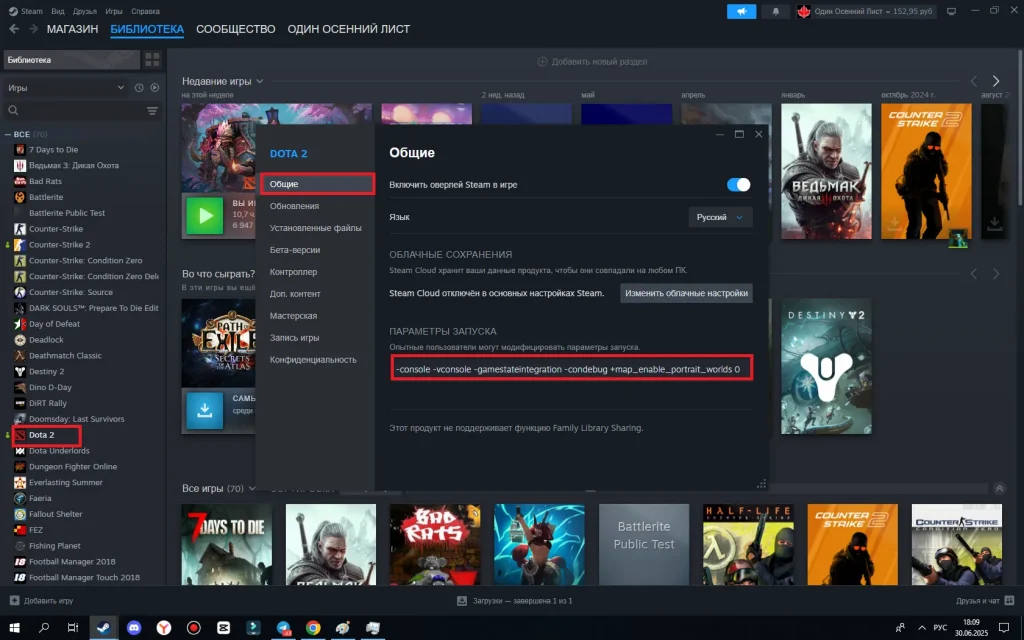Viewport: 1024px width, 640px height.
Task: Select Бета-версии settings section
Action: 295,249
